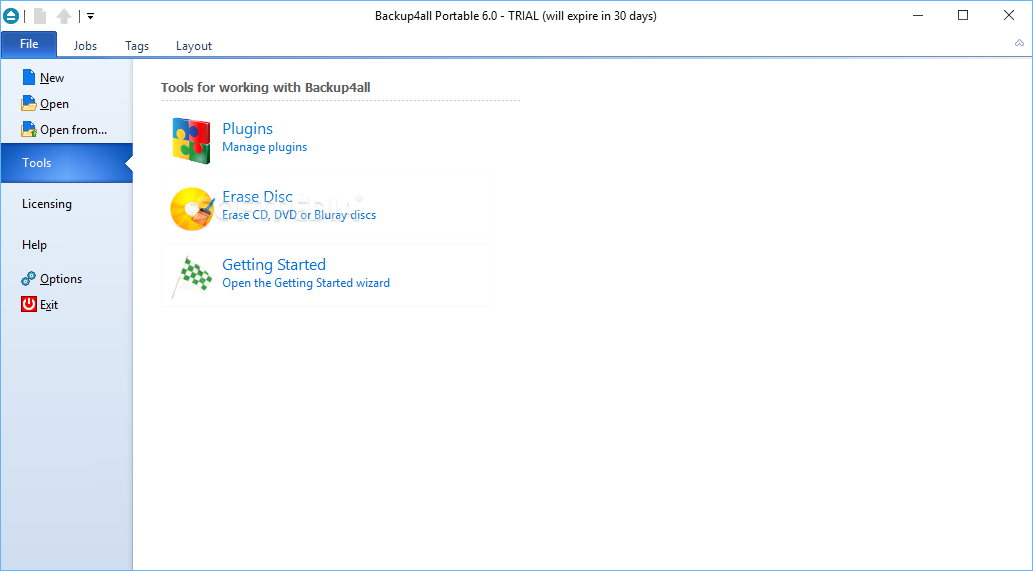1033x571 pixels.
Task: Choose New in the File menu
Action: point(51,78)
